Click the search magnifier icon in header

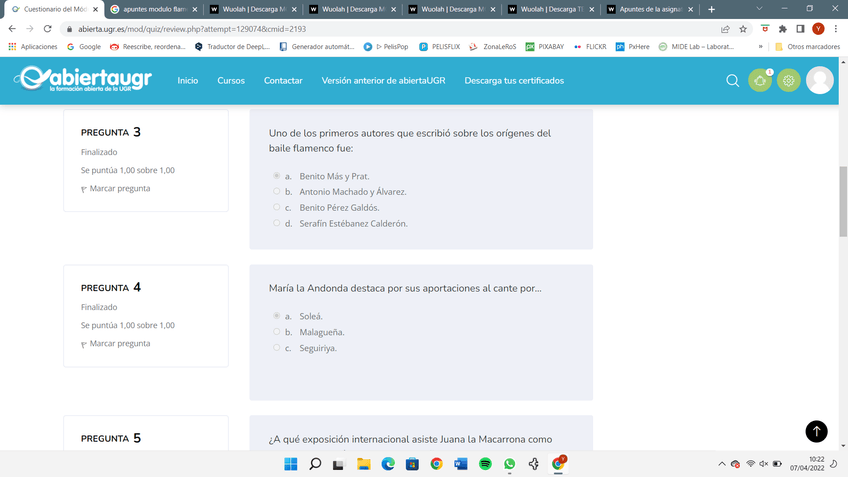tap(732, 81)
